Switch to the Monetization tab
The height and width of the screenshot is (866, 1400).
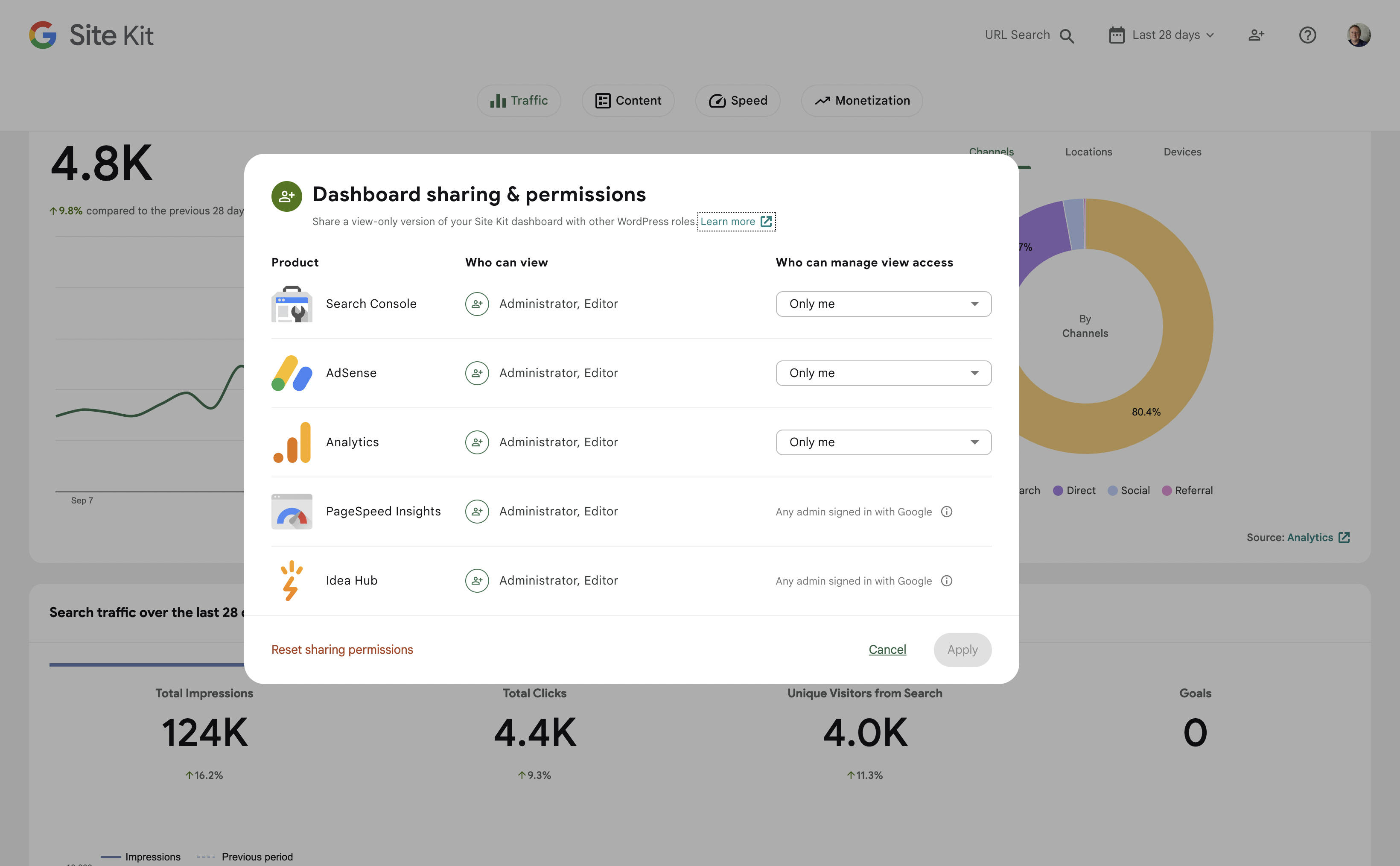pos(861,100)
